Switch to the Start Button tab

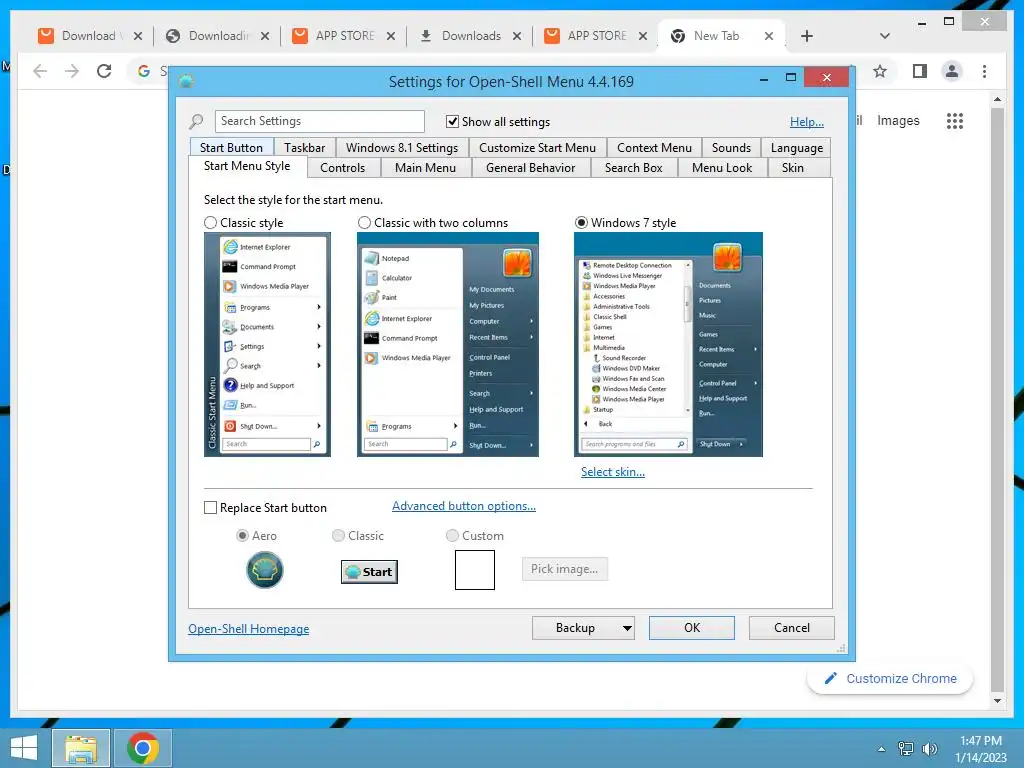pos(231,148)
